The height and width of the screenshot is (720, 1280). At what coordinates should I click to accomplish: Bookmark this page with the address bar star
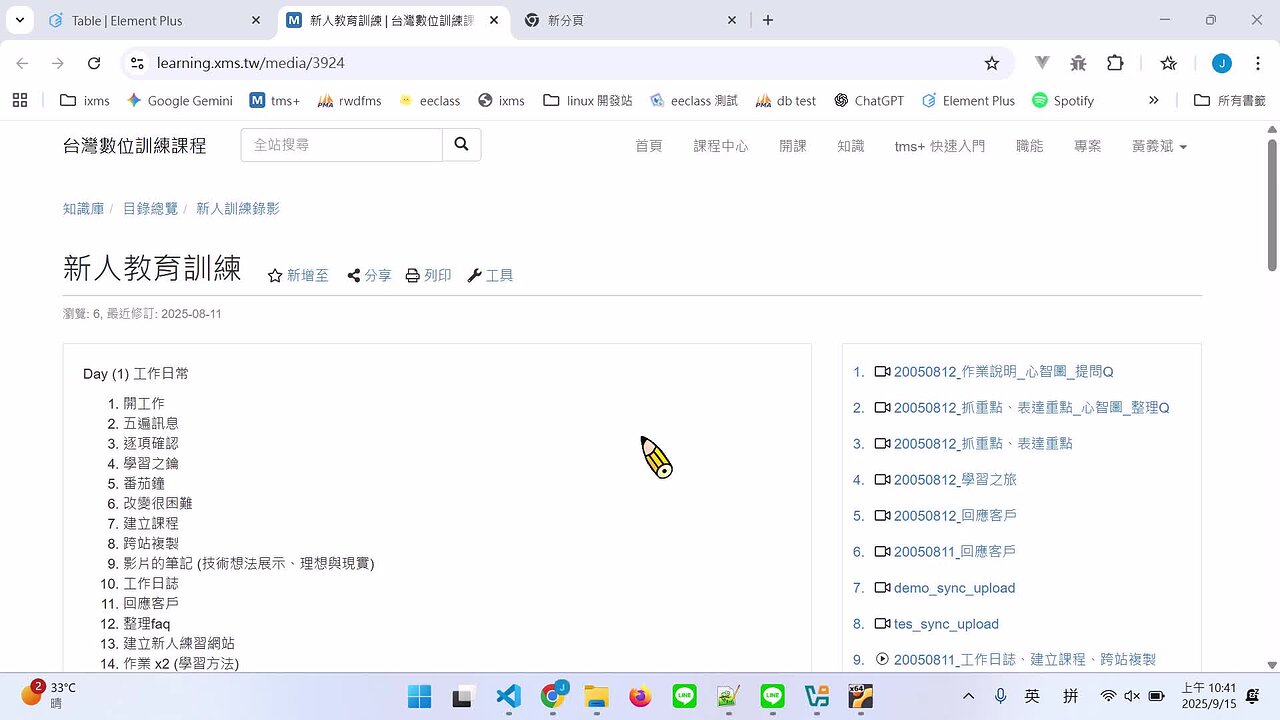coord(991,63)
